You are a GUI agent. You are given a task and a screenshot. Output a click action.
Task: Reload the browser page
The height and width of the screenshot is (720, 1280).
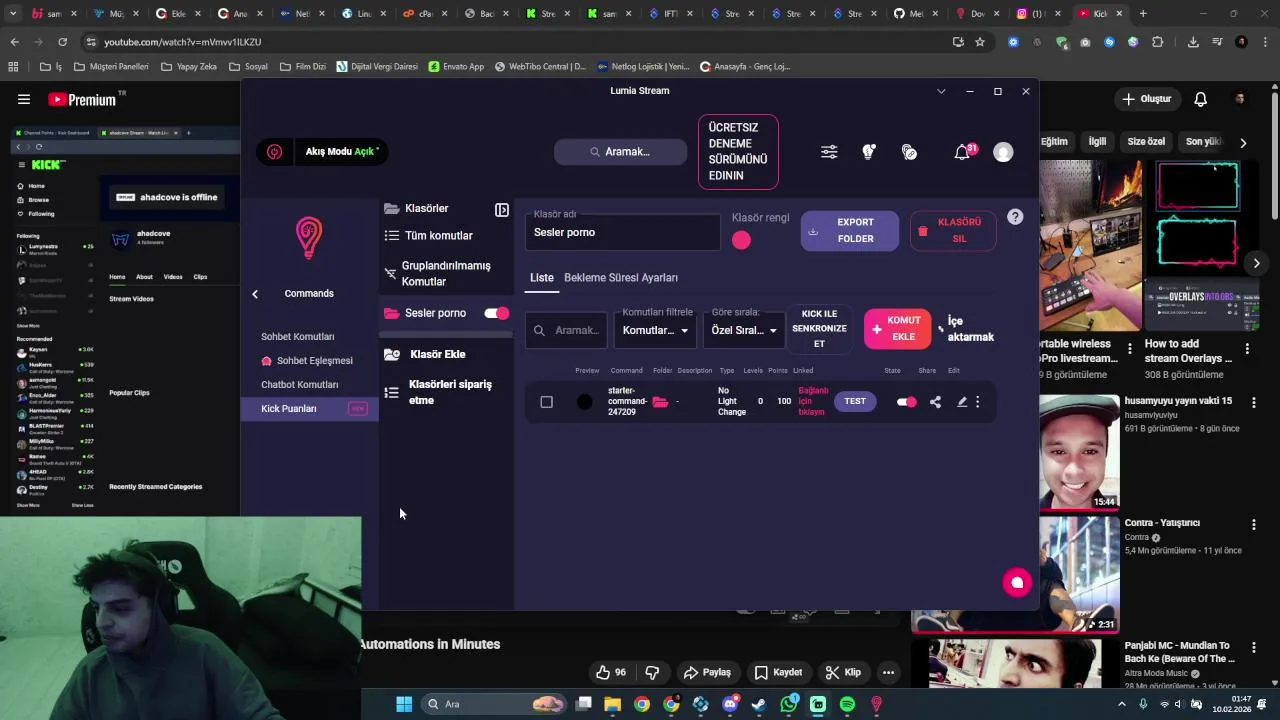pyautogui.click(x=62, y=42)
